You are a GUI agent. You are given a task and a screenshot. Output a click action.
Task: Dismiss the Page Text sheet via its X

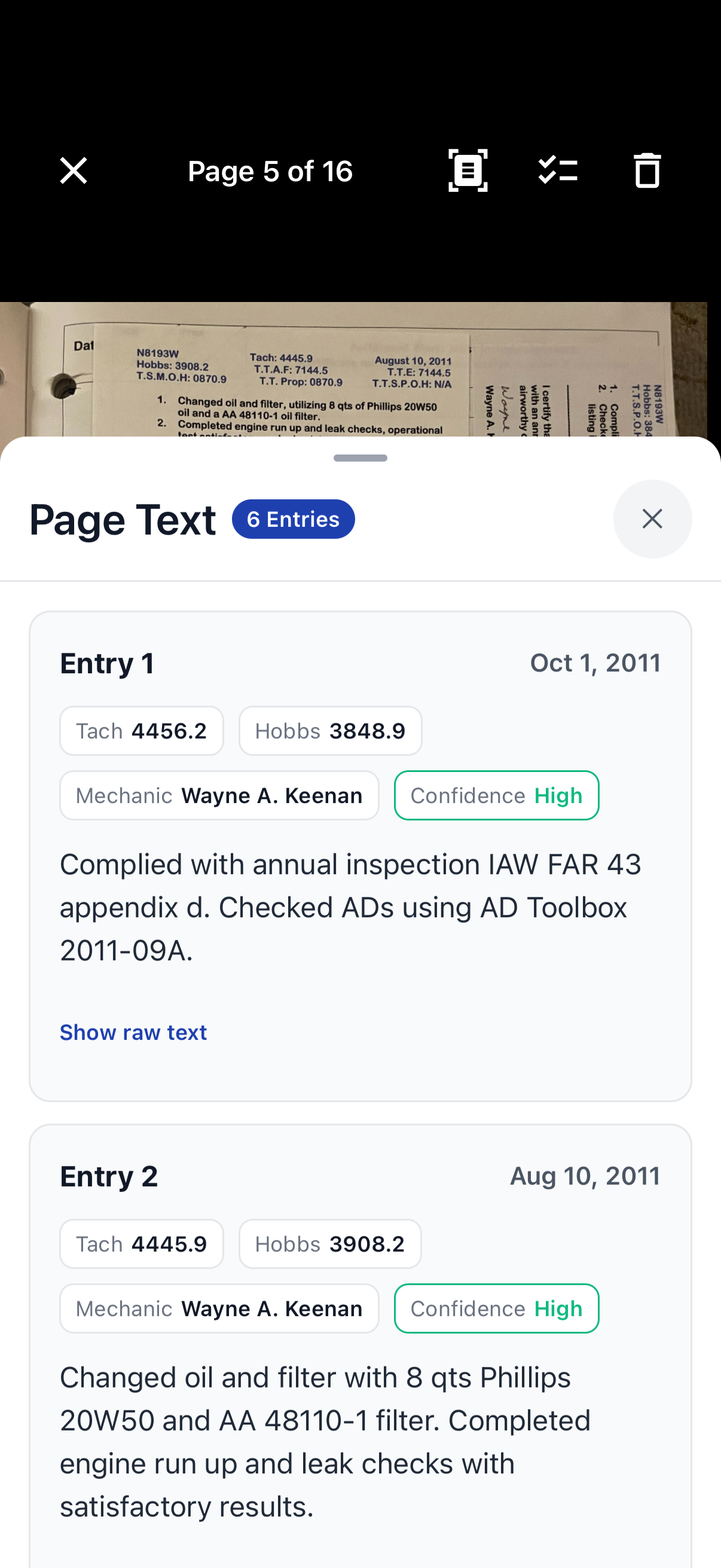(x=652, y=518)
